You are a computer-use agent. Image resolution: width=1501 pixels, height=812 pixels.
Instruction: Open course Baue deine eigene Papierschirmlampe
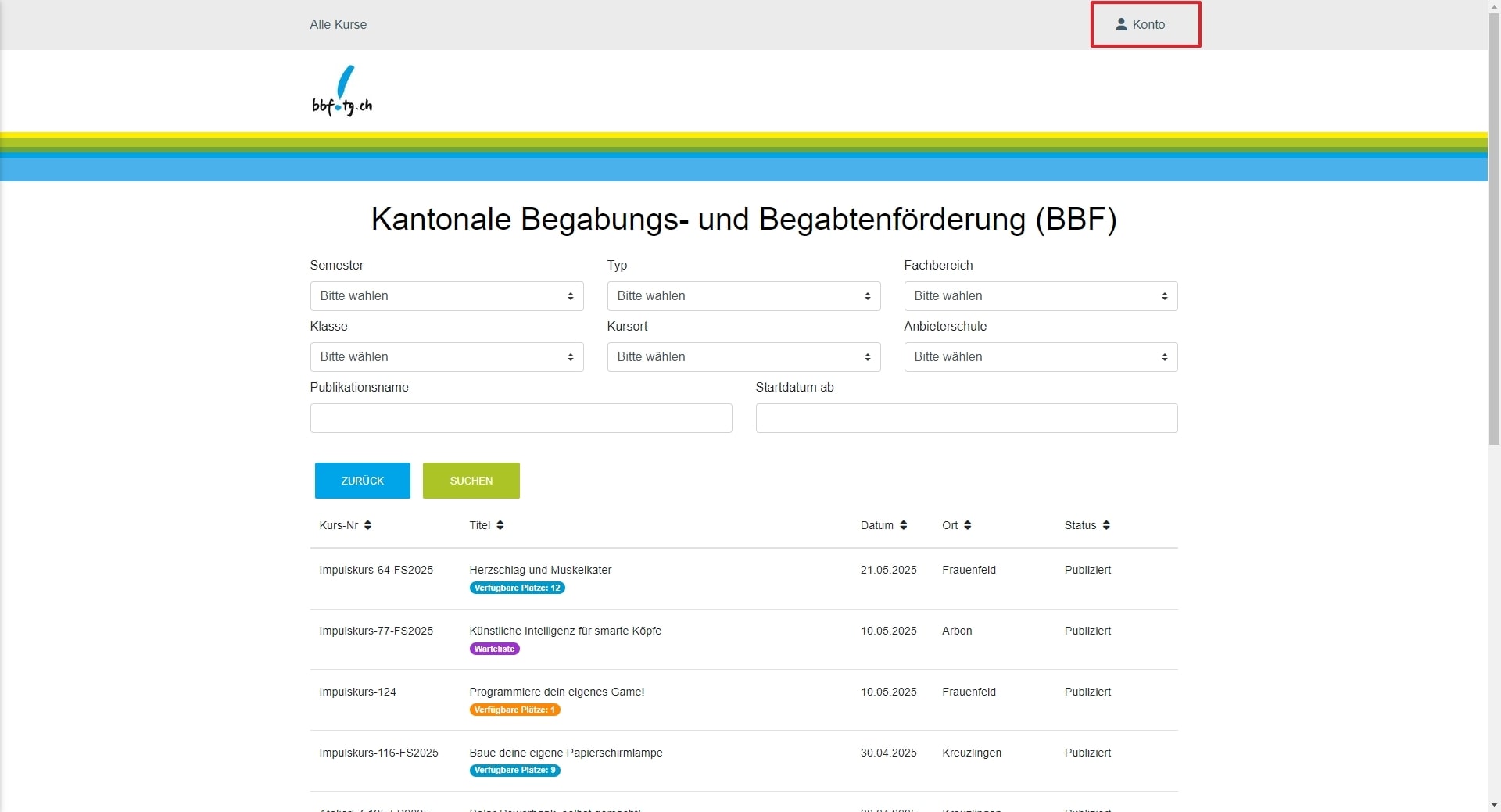566,753
